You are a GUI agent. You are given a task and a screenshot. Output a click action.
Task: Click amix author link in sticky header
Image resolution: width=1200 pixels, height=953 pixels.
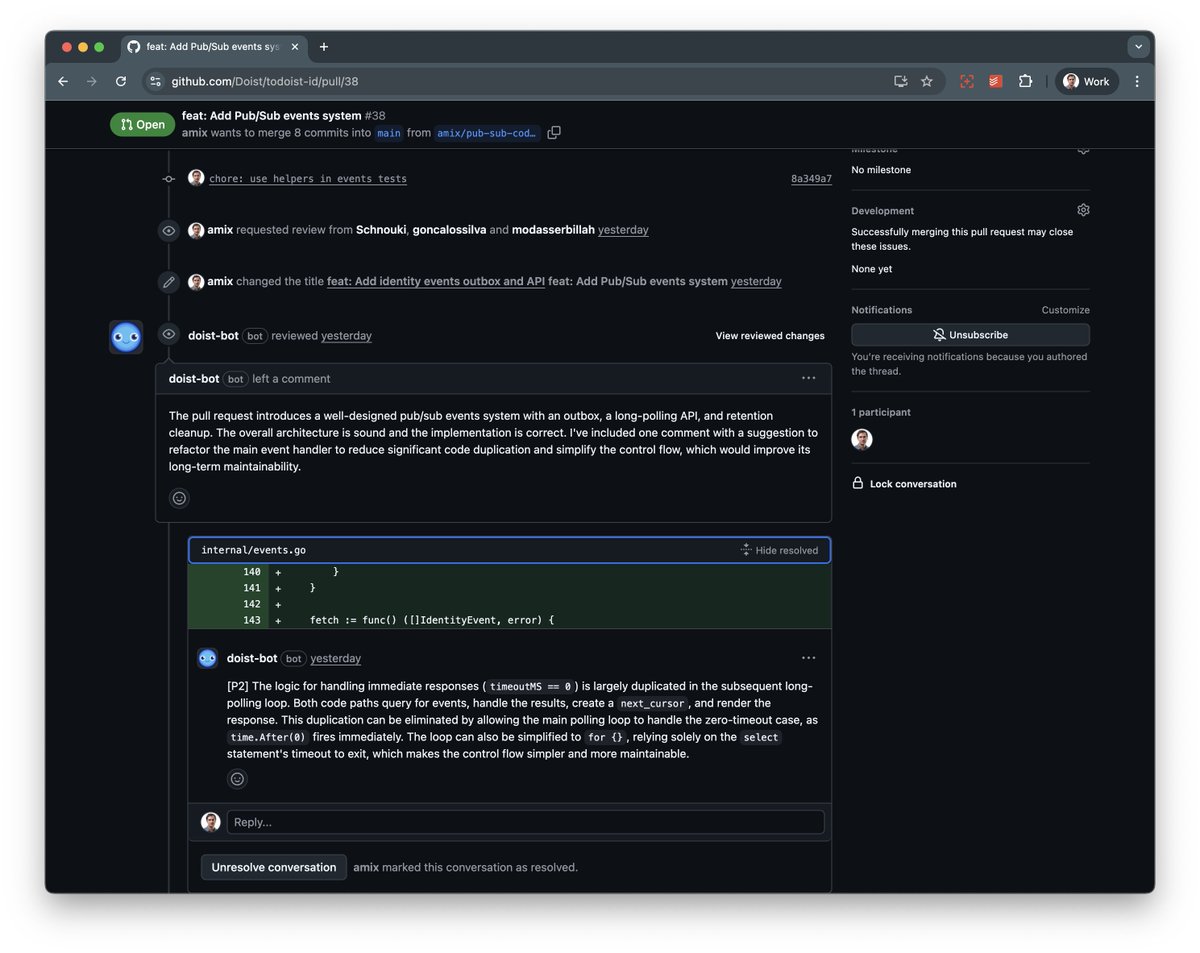[194, 133]
